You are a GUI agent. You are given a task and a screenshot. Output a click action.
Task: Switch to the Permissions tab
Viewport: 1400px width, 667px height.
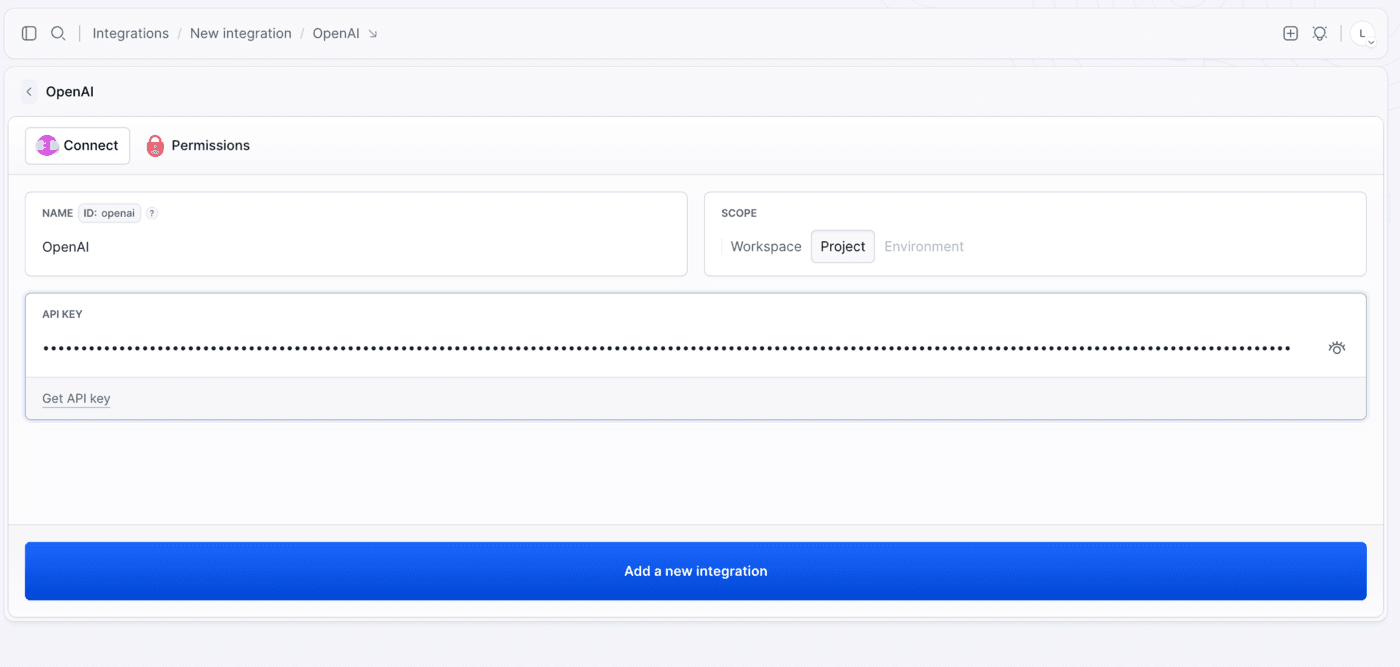click(x=198, y=145)
